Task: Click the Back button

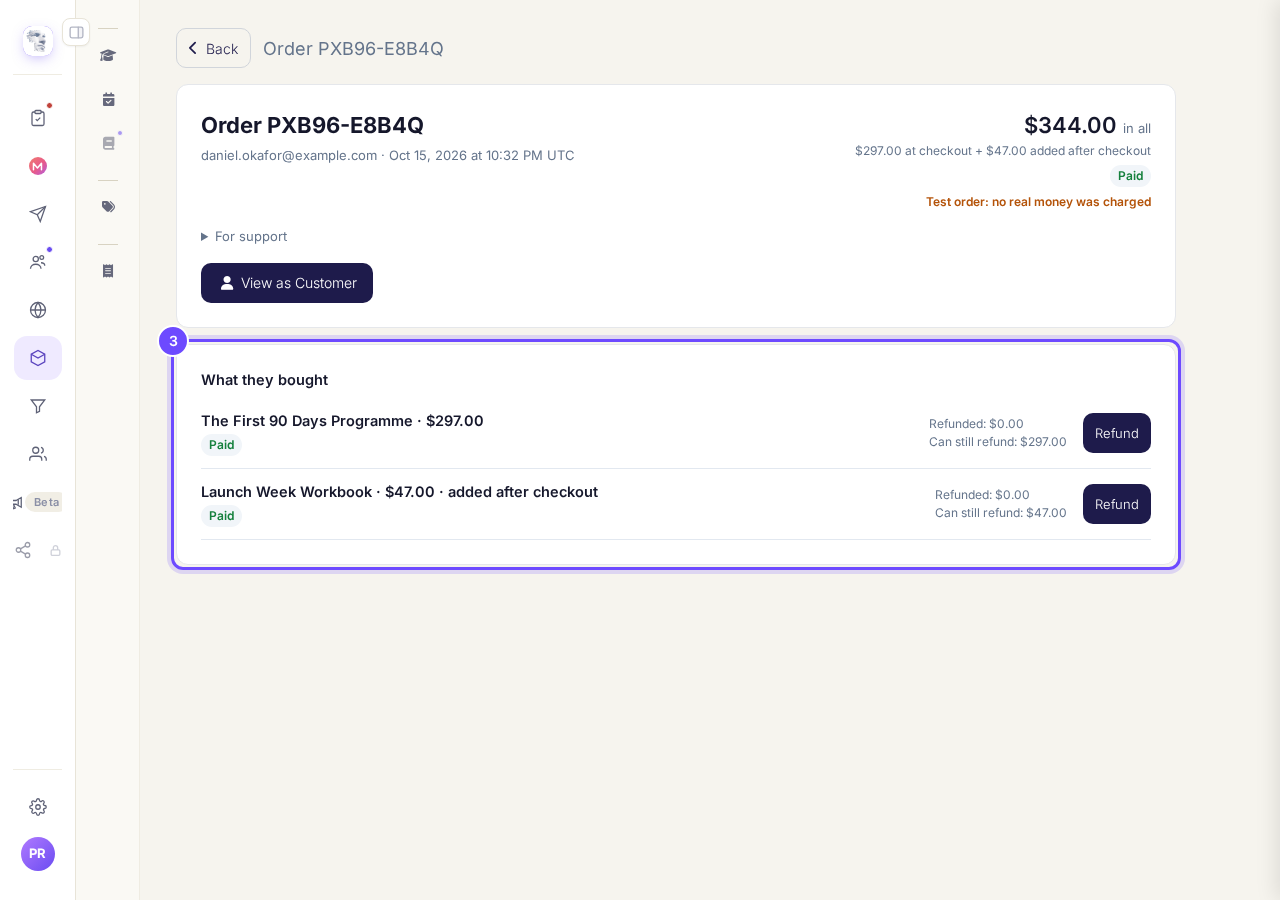Action: coord(213,48)
